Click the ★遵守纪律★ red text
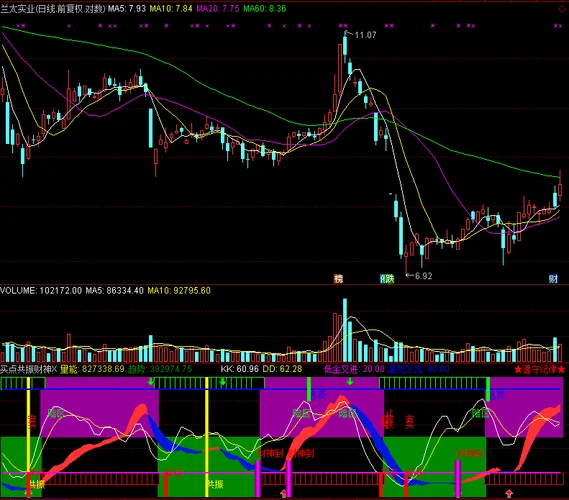This screenshot has height=500, width=569. 540,370
